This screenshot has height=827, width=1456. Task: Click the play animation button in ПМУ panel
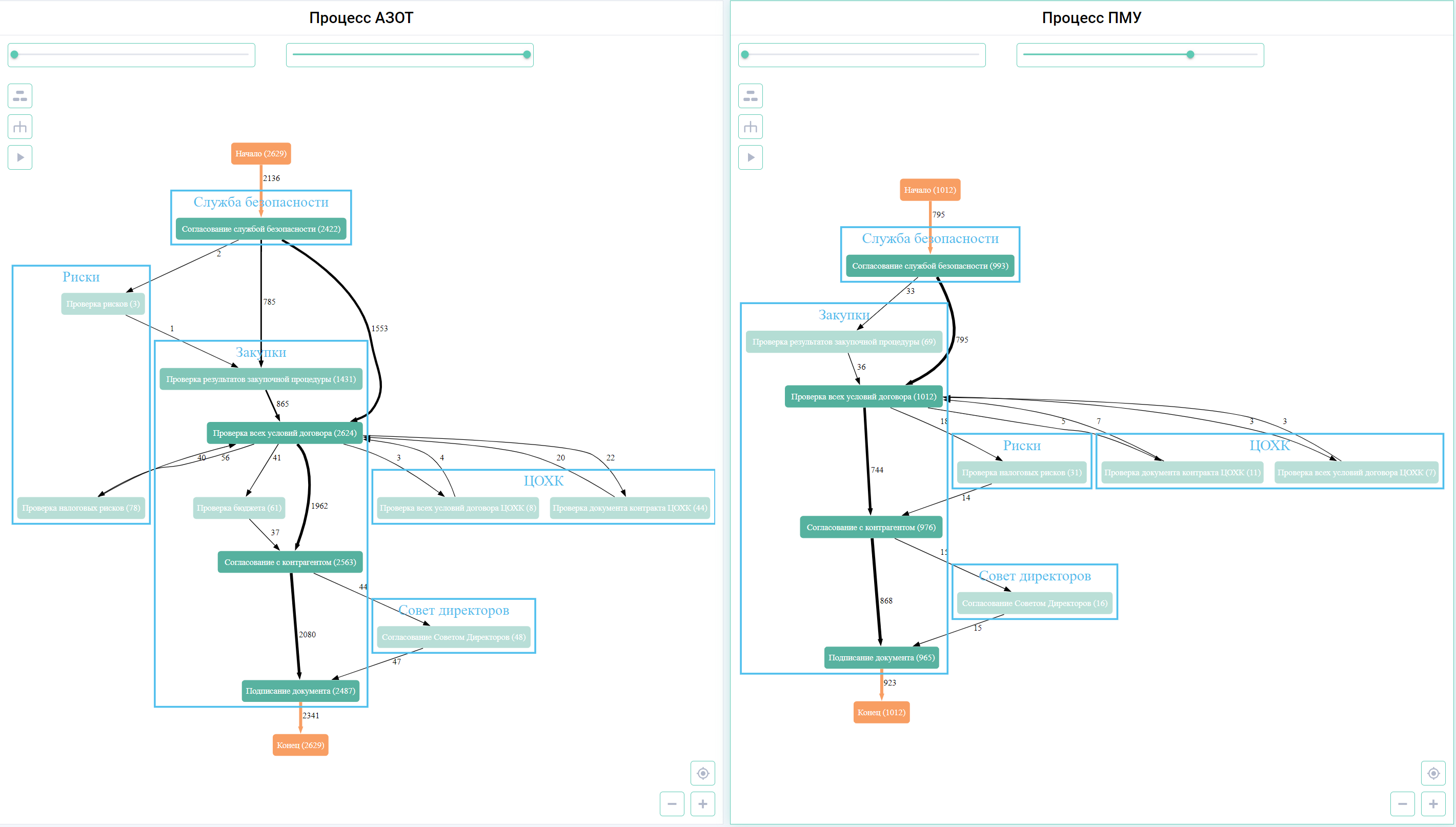(x=750, y=157)
